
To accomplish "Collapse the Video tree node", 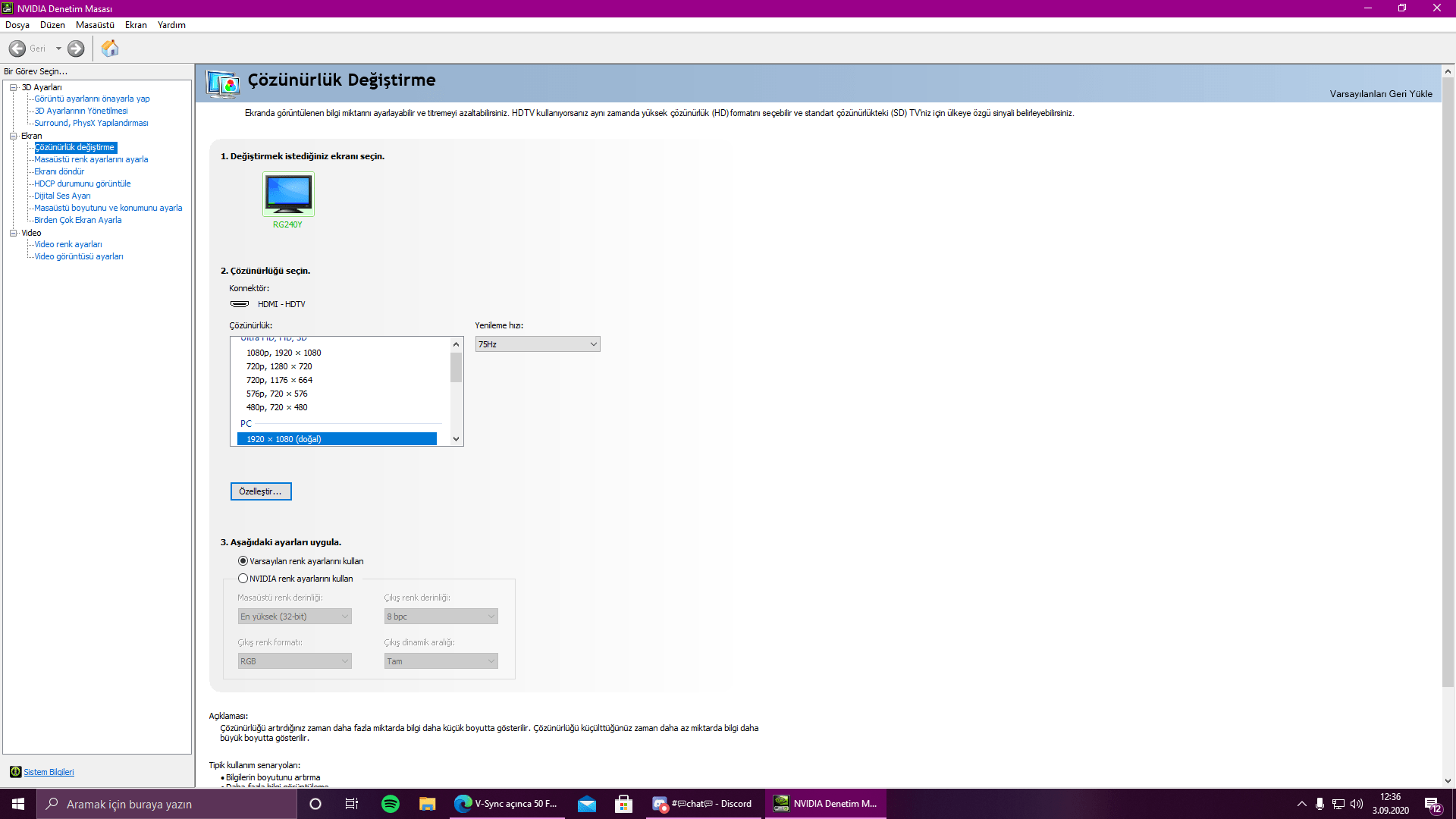I will tap(14, 233).
